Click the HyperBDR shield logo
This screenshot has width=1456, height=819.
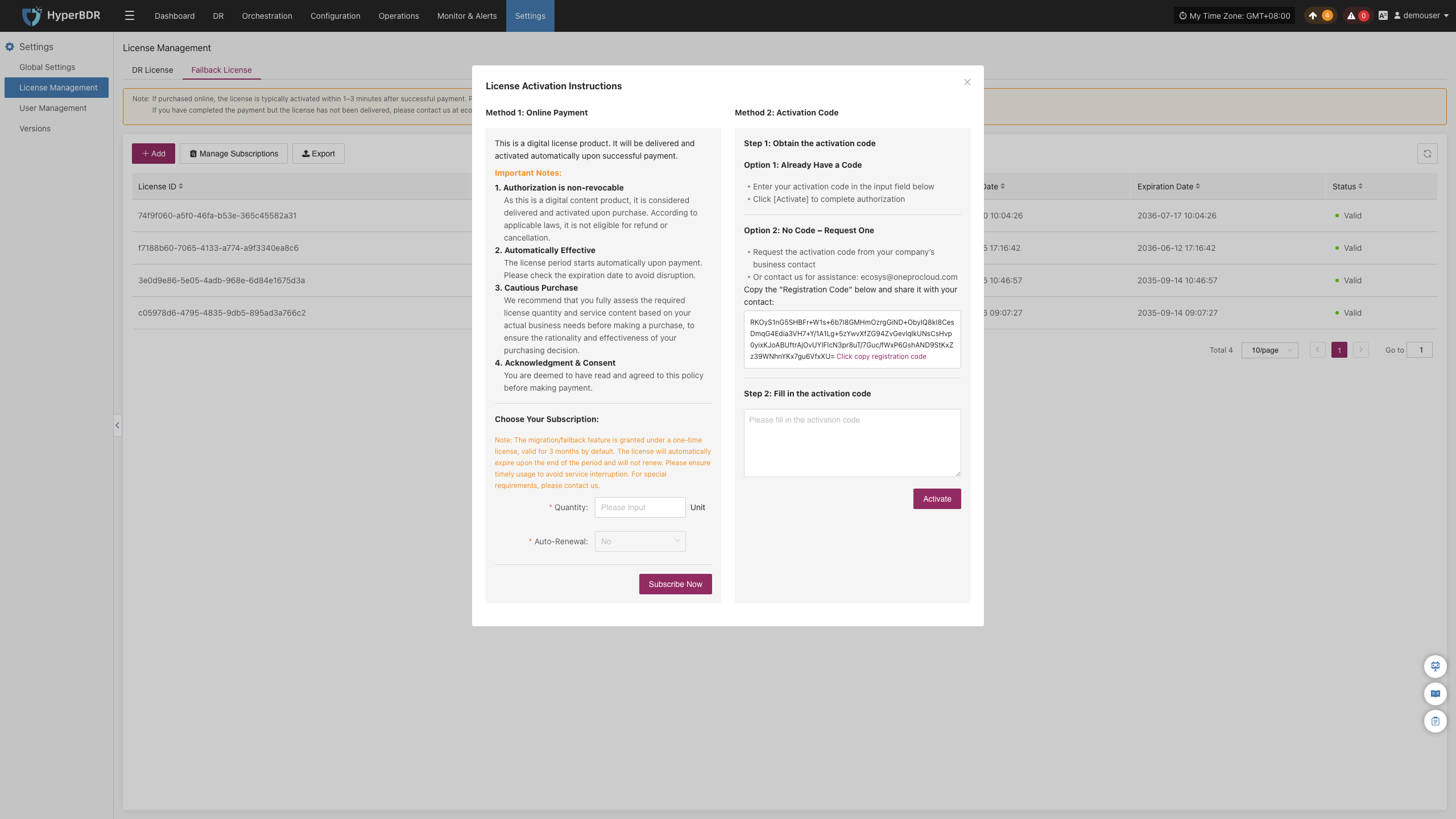pos(32,16)
